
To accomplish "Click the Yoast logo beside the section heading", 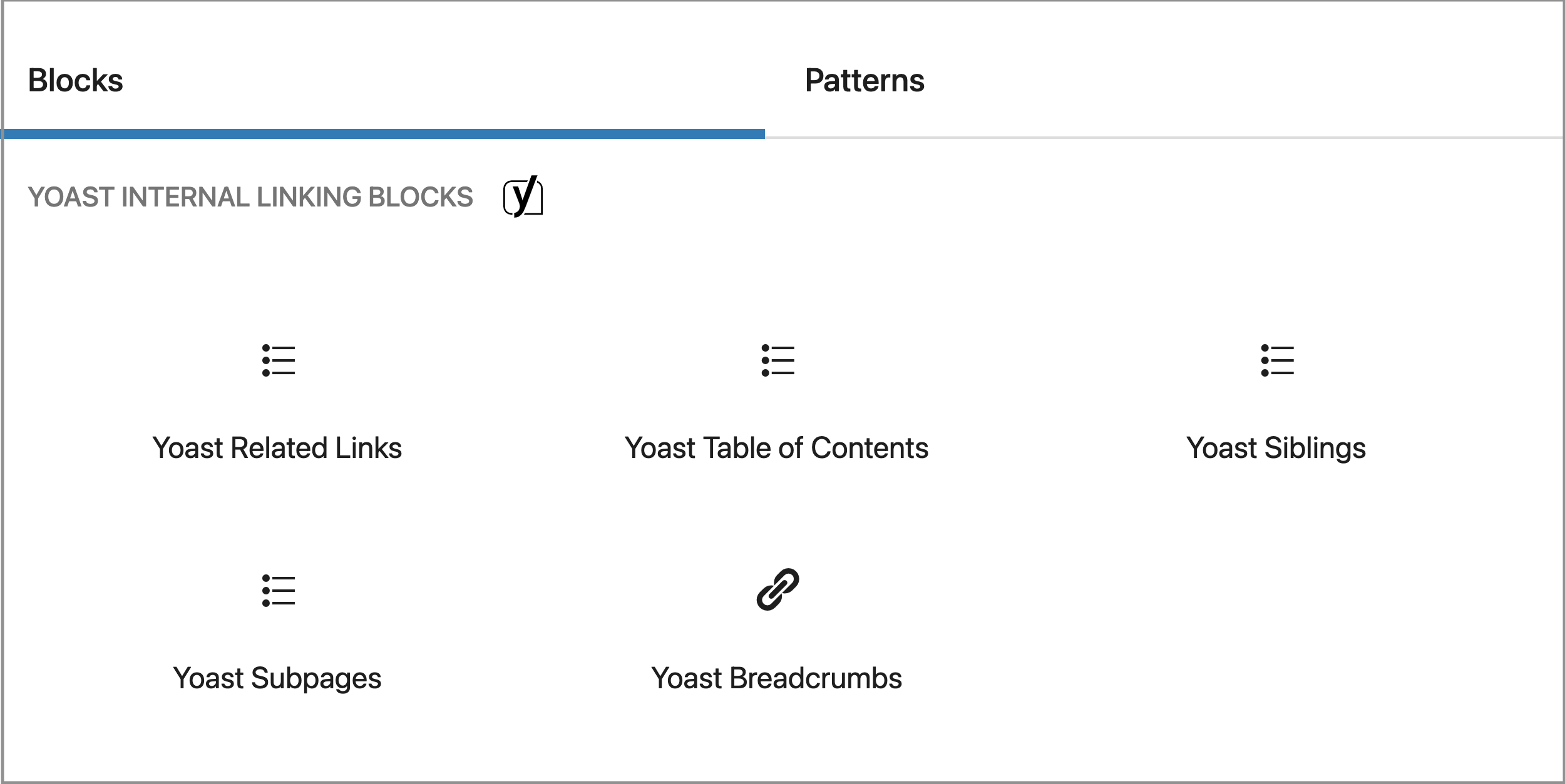I will tap(523, 197).
